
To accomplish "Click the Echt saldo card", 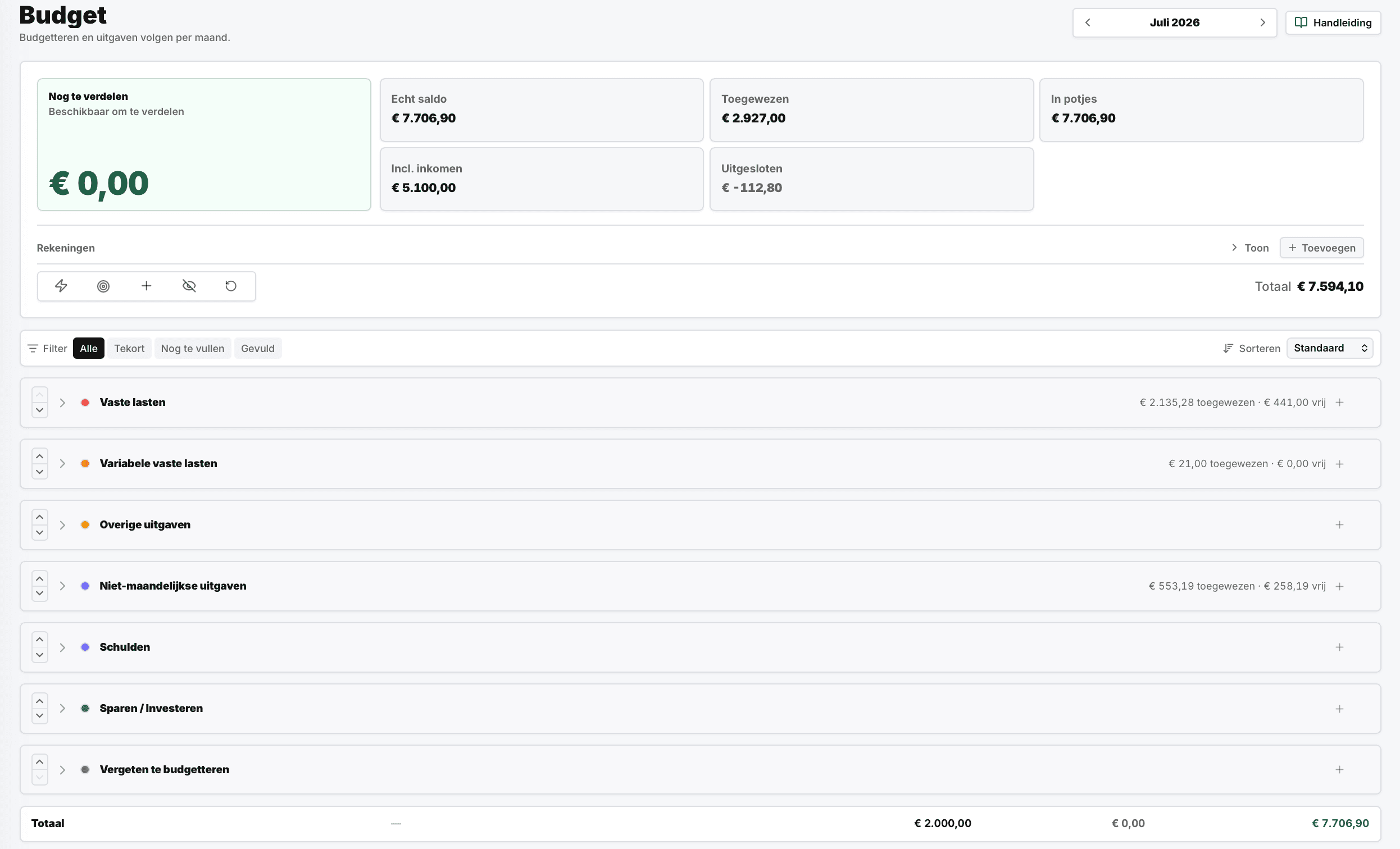I will (542, 109).
